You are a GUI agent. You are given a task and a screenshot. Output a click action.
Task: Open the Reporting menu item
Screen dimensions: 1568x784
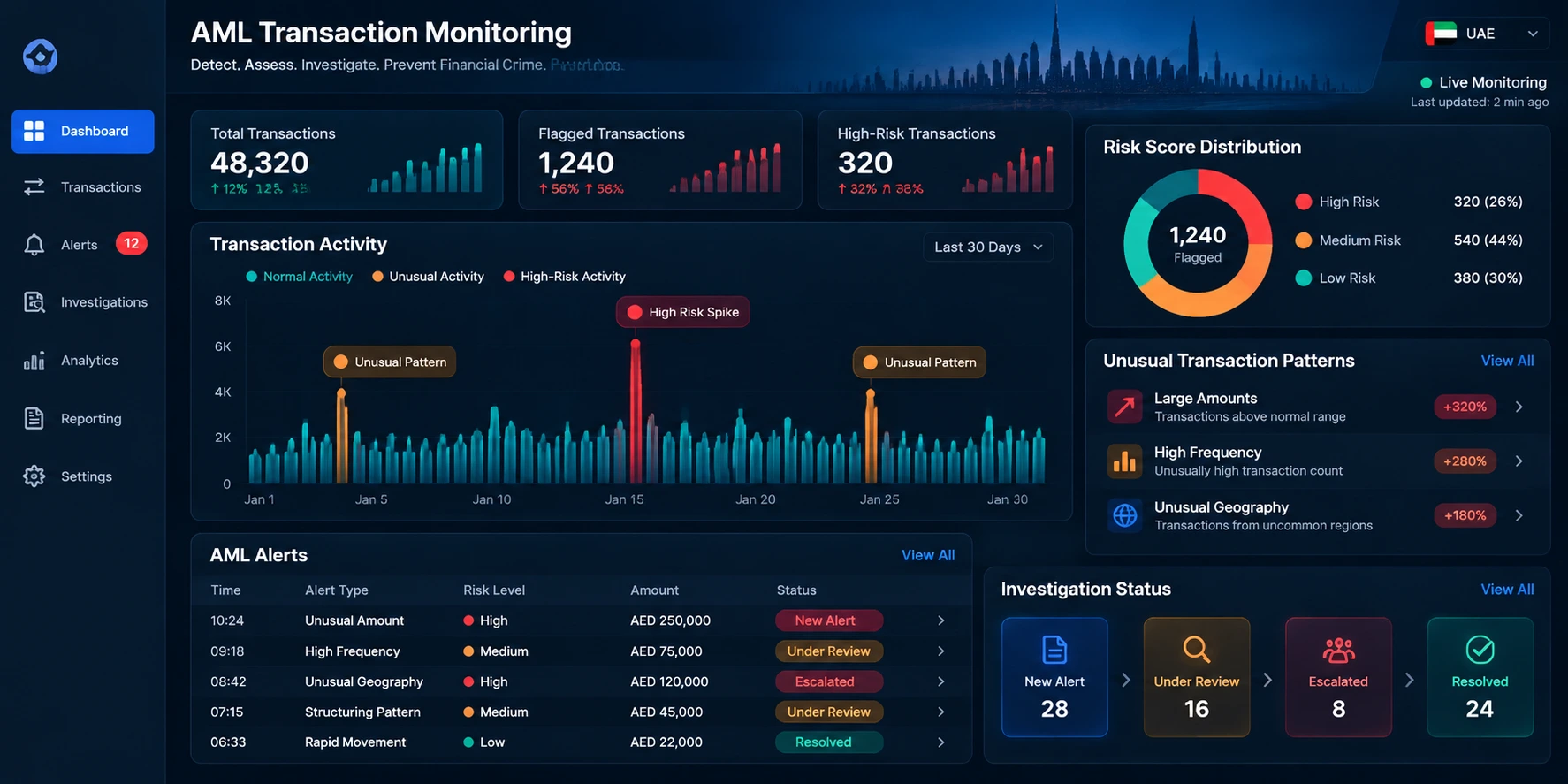[x=83, y=418]
